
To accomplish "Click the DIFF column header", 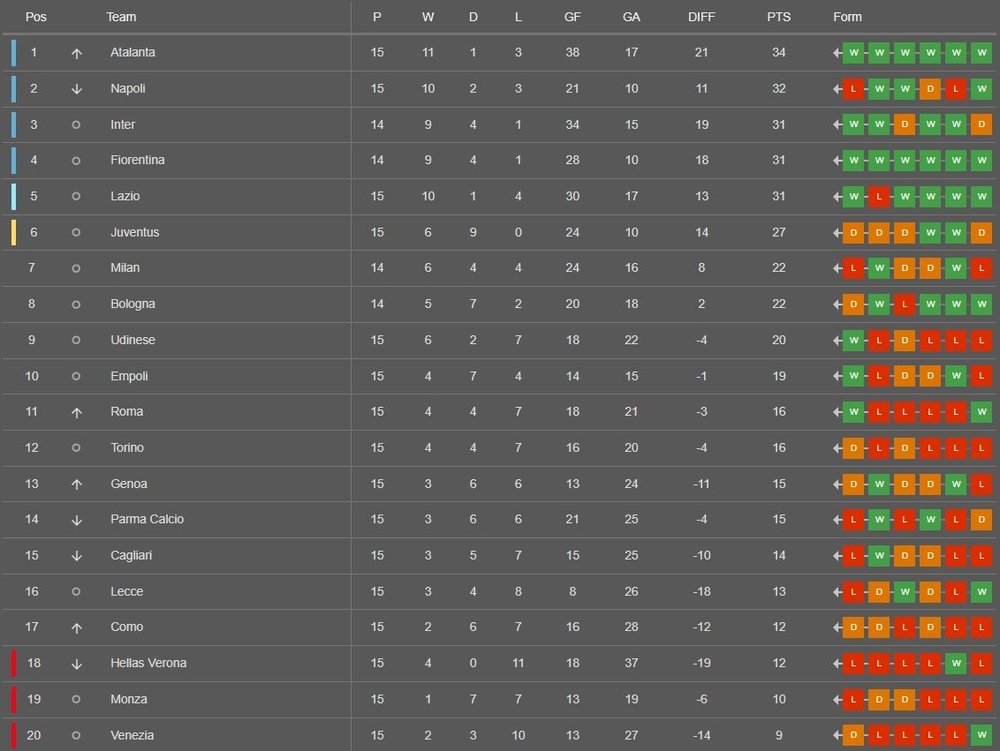I will (x=702, y=17).
